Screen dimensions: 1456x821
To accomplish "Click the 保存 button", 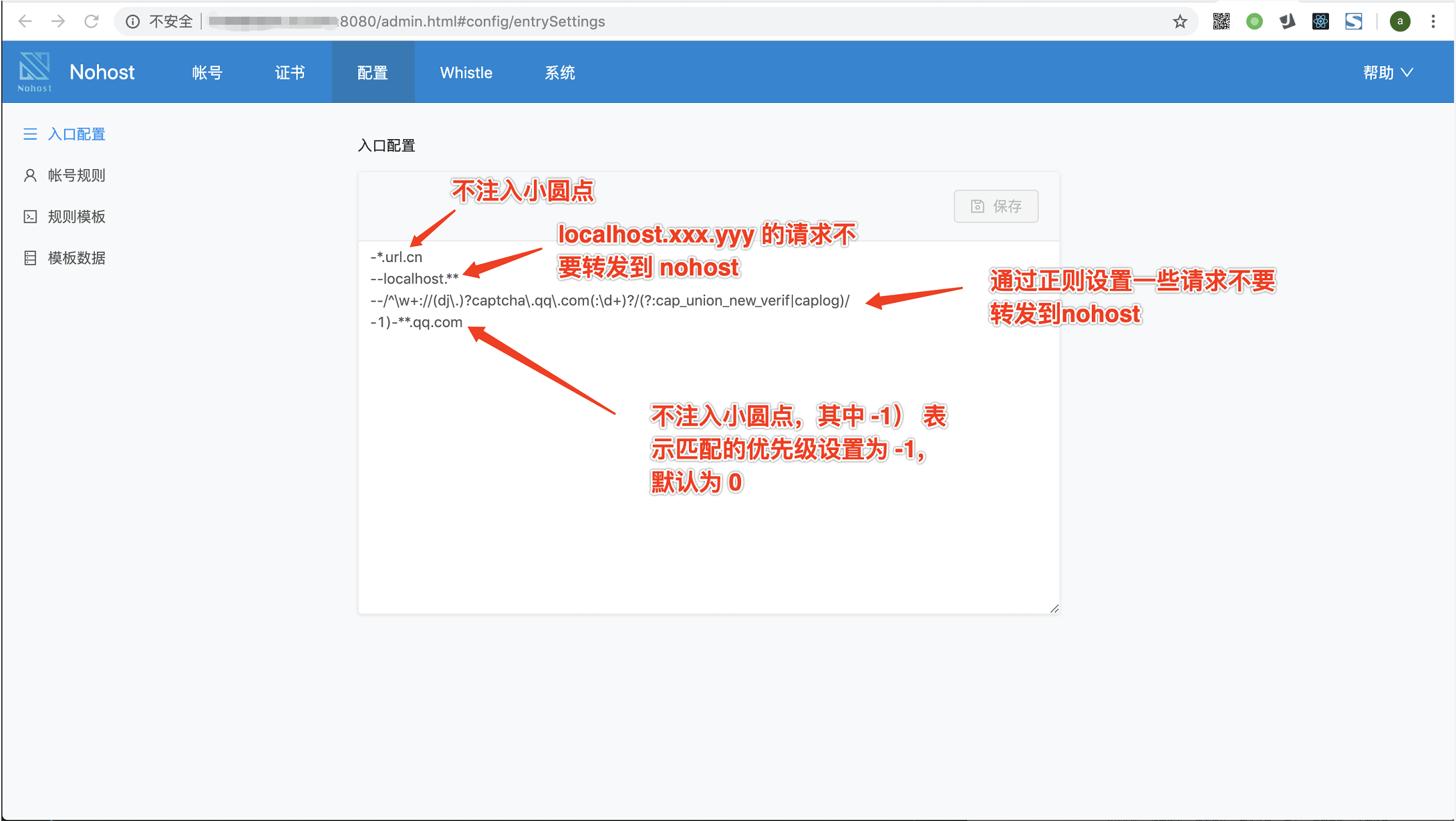I will point(996,206).
